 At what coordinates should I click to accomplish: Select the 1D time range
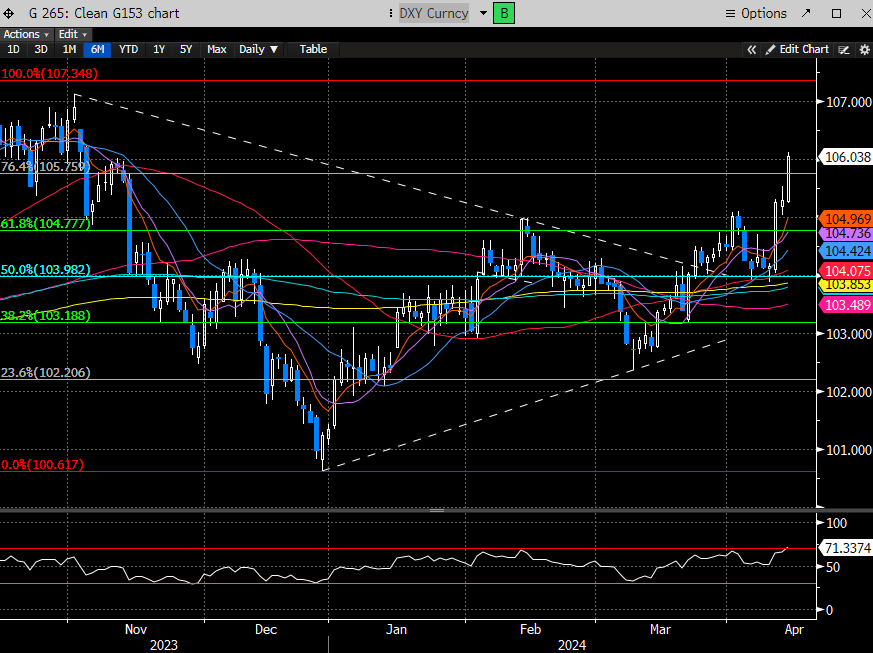click(x=13, y=49)
